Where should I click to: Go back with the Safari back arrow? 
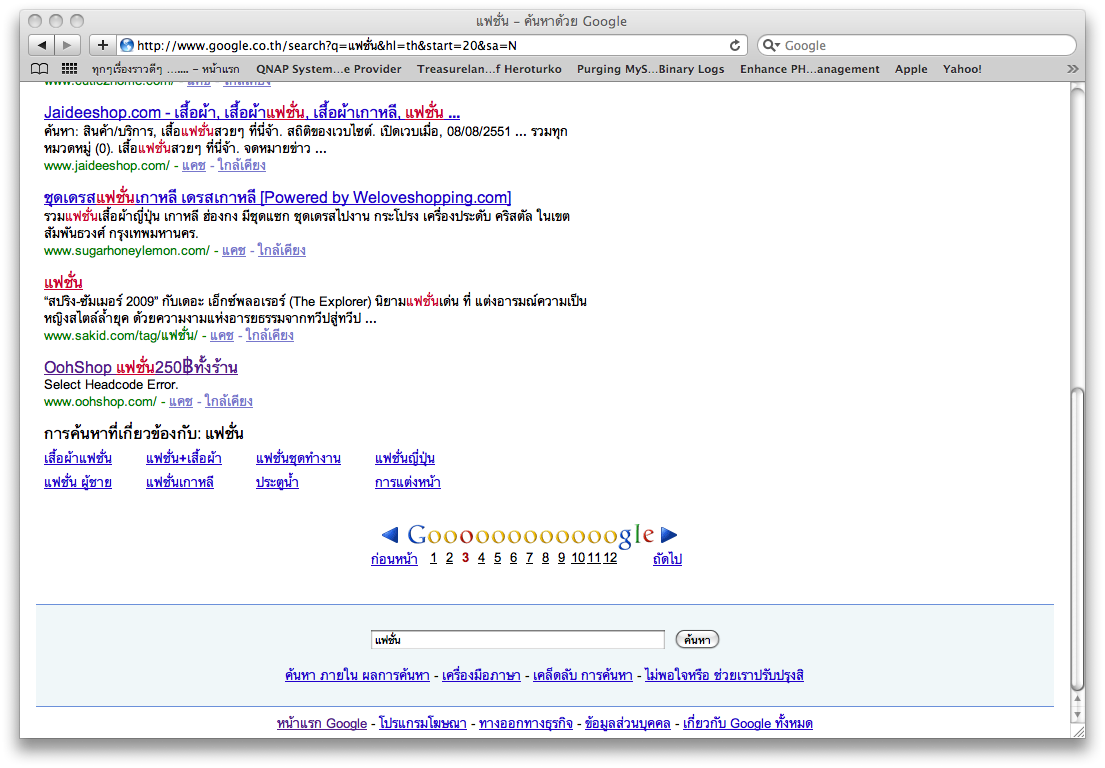pyautogui.click(x=42, y=45)
